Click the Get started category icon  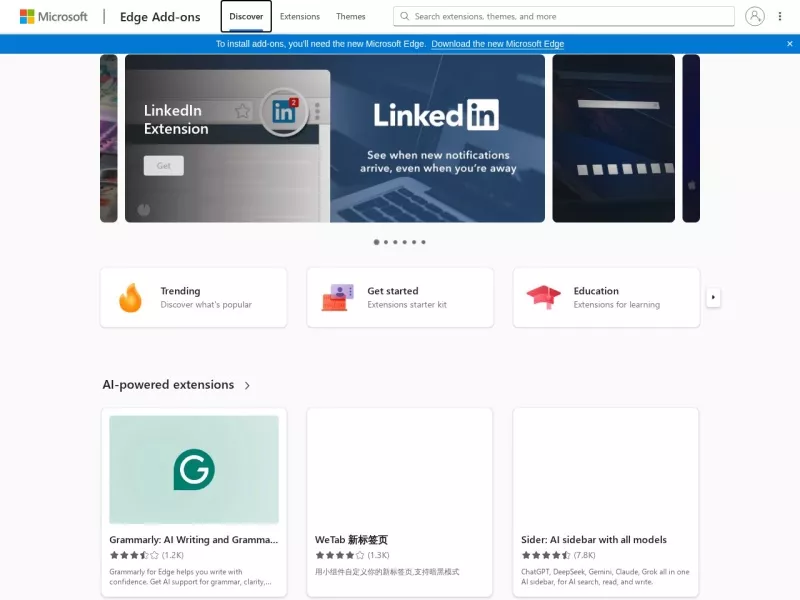tap(337, 297)
